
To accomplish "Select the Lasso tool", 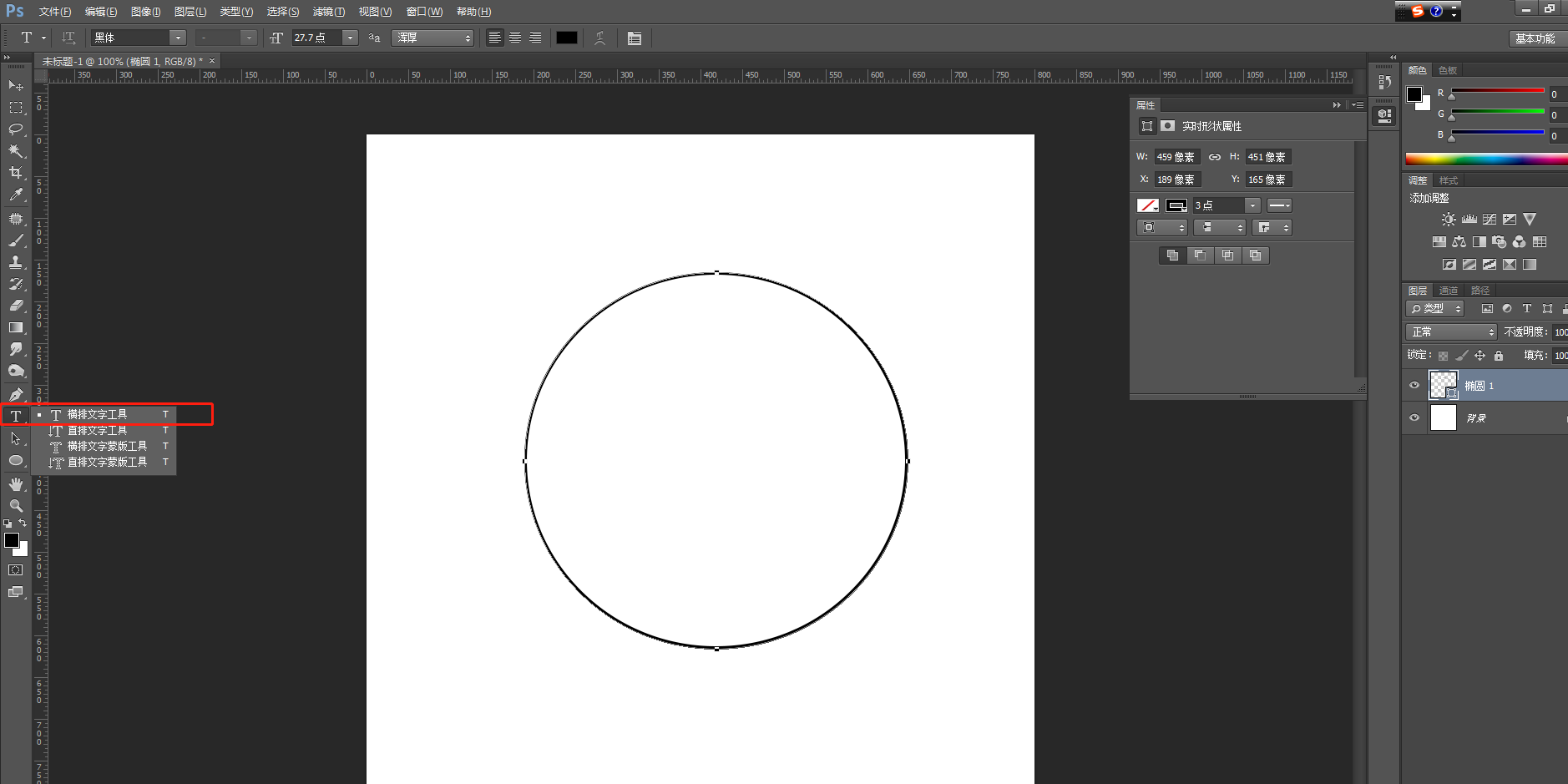I will tap(15, 129).
